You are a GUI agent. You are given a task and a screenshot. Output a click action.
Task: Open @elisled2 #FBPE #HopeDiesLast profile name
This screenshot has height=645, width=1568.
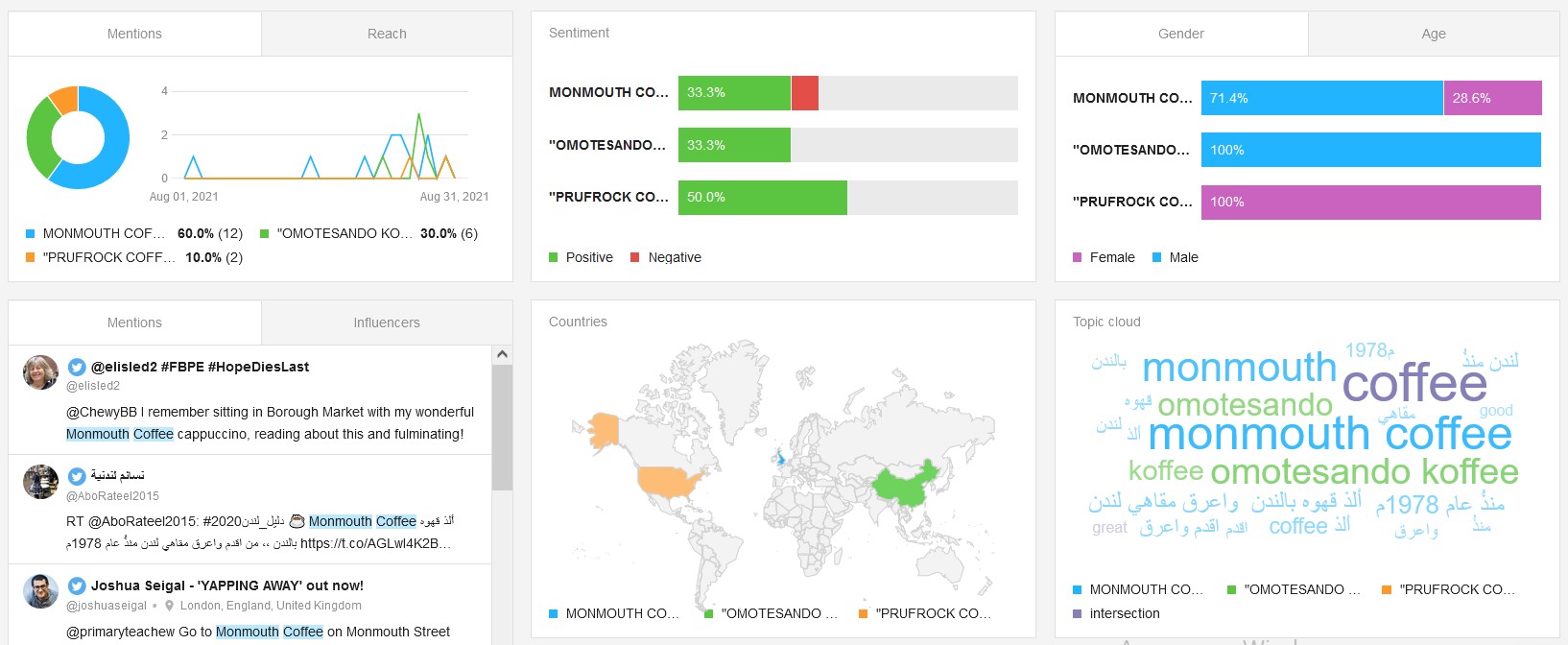tap(200, 367)
